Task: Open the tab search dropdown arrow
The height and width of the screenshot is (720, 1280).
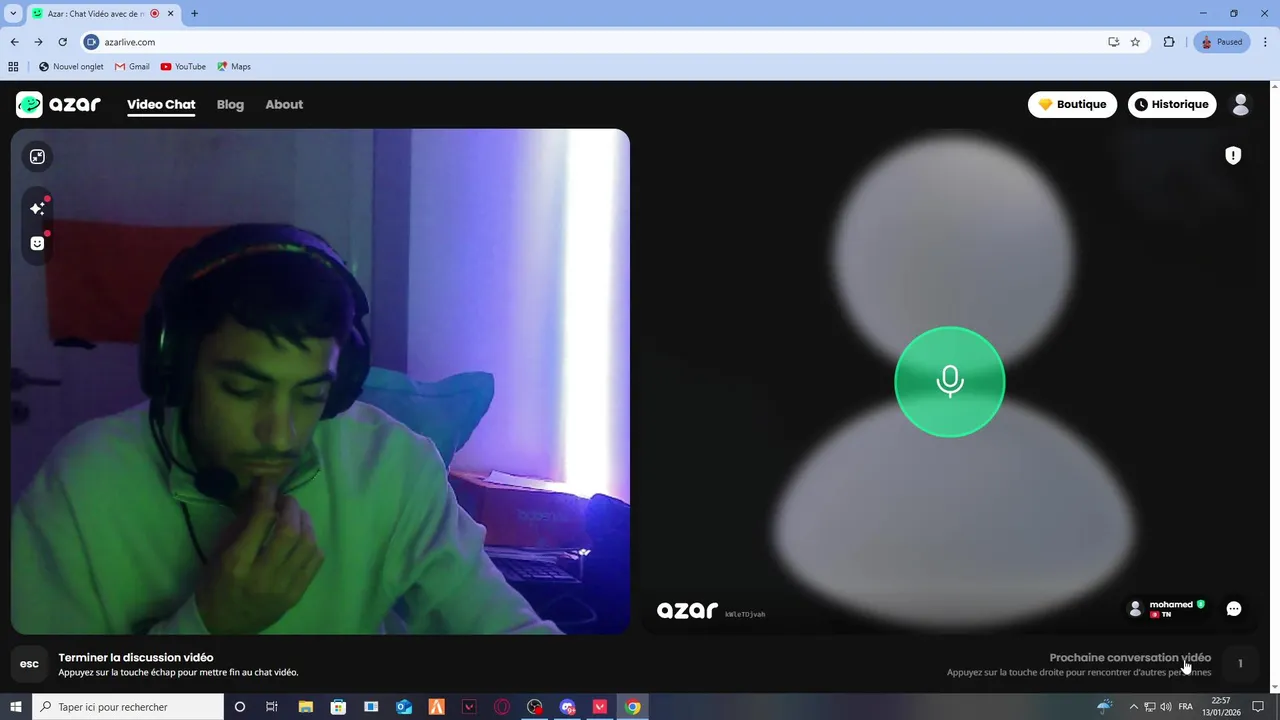Action: click(13, 13)
